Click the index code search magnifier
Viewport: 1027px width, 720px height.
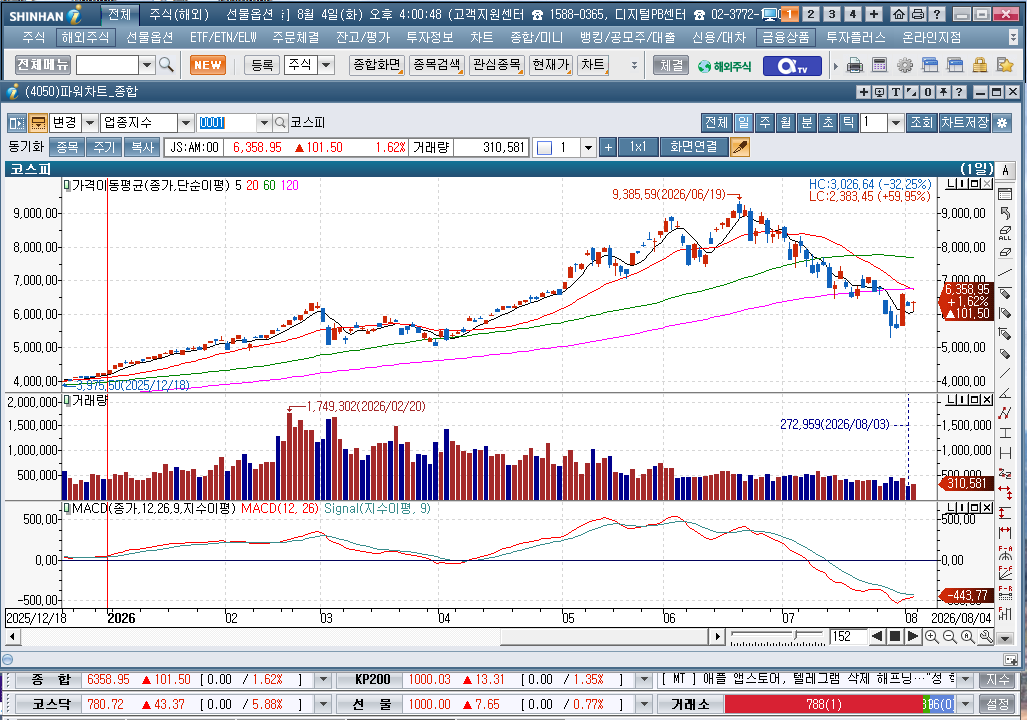tap(280, 123)
